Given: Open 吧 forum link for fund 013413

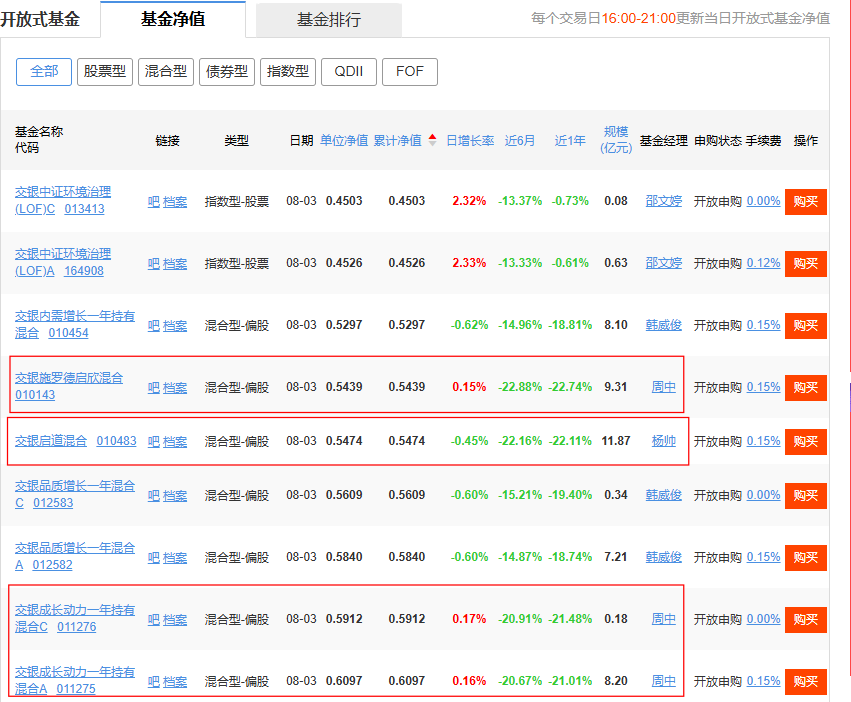Looking at the screenshot, I should [x=154, y=202].
